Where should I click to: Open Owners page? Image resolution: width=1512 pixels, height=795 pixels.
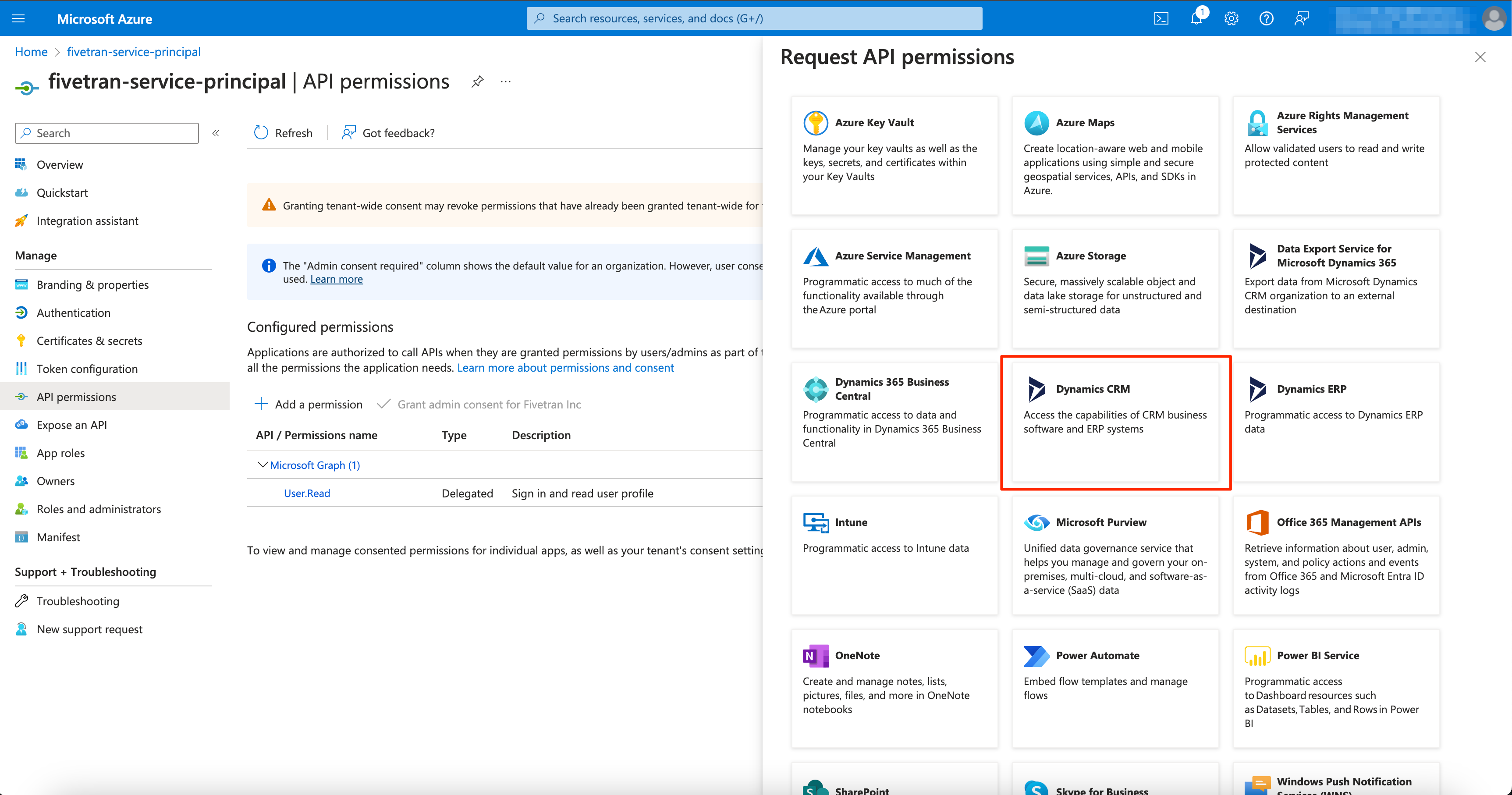pyautogui.click(x=56, y=481)
